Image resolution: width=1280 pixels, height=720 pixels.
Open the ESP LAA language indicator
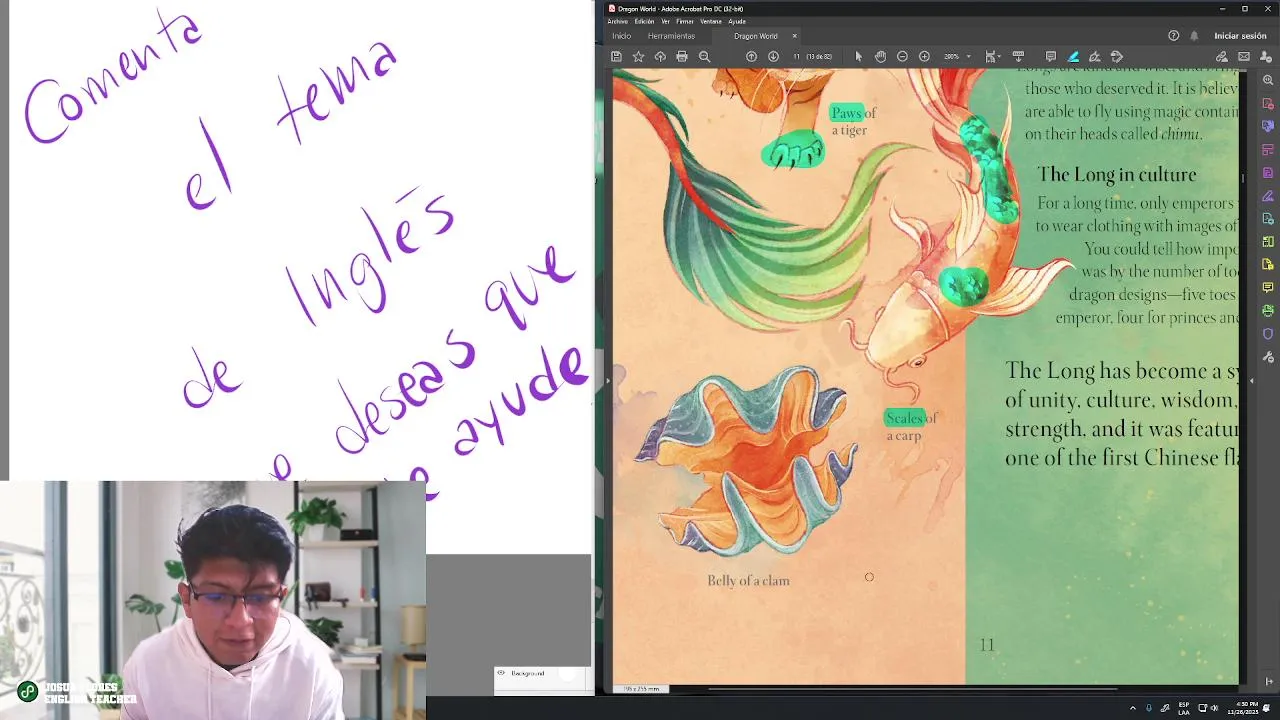click(x=1184, y=708)
